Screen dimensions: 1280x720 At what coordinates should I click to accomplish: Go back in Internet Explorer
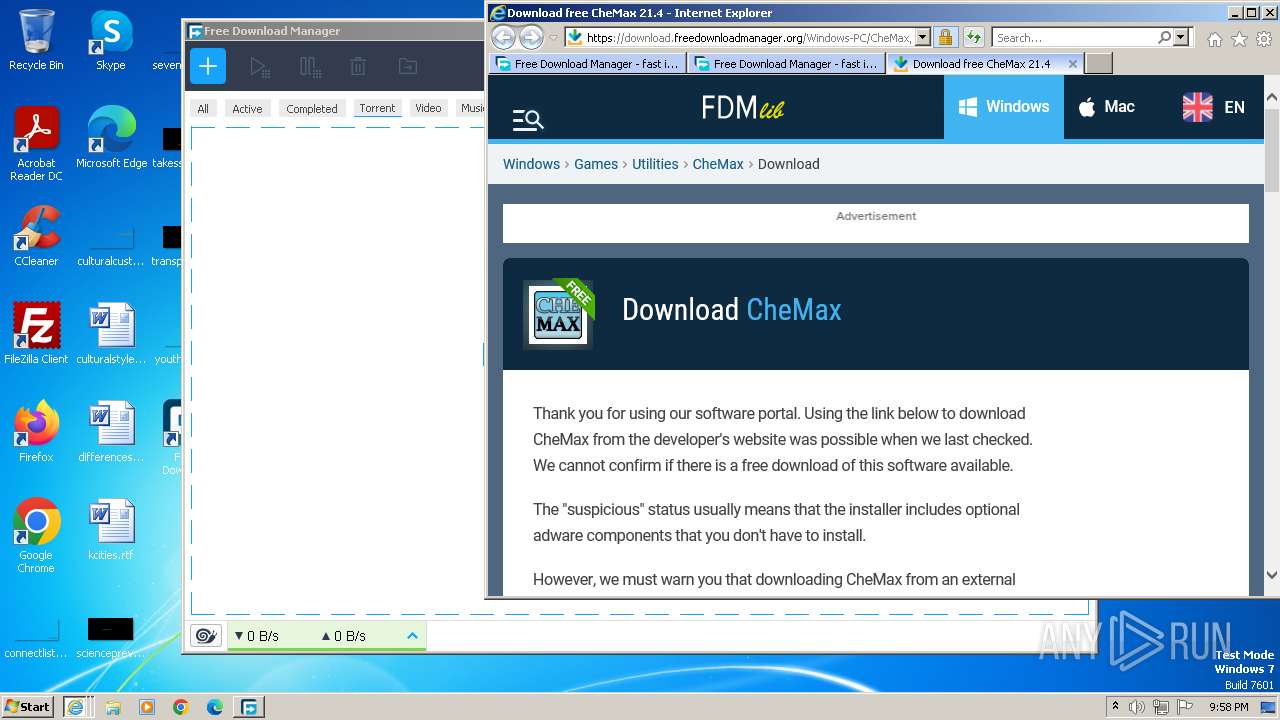point(503,38)
